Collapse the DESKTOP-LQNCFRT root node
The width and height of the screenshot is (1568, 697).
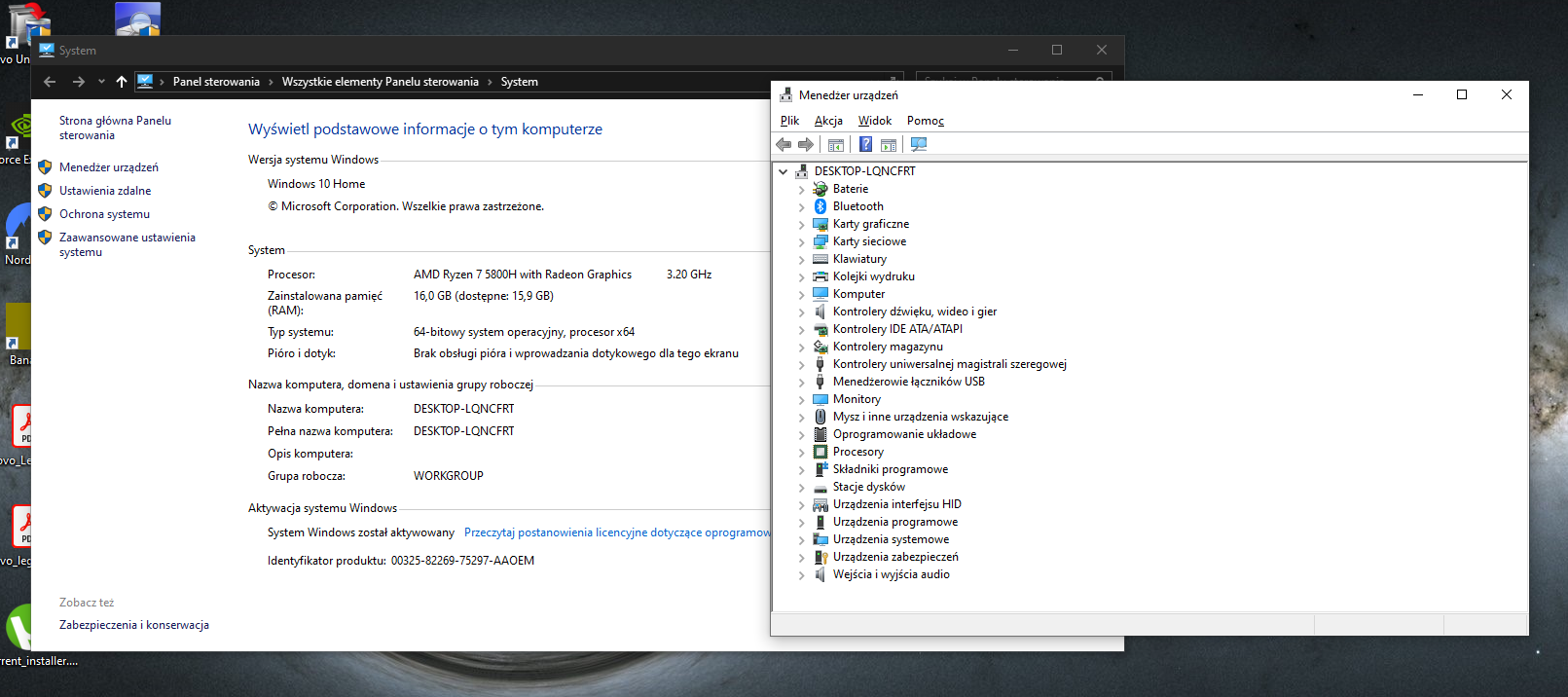tap(784, 171)
